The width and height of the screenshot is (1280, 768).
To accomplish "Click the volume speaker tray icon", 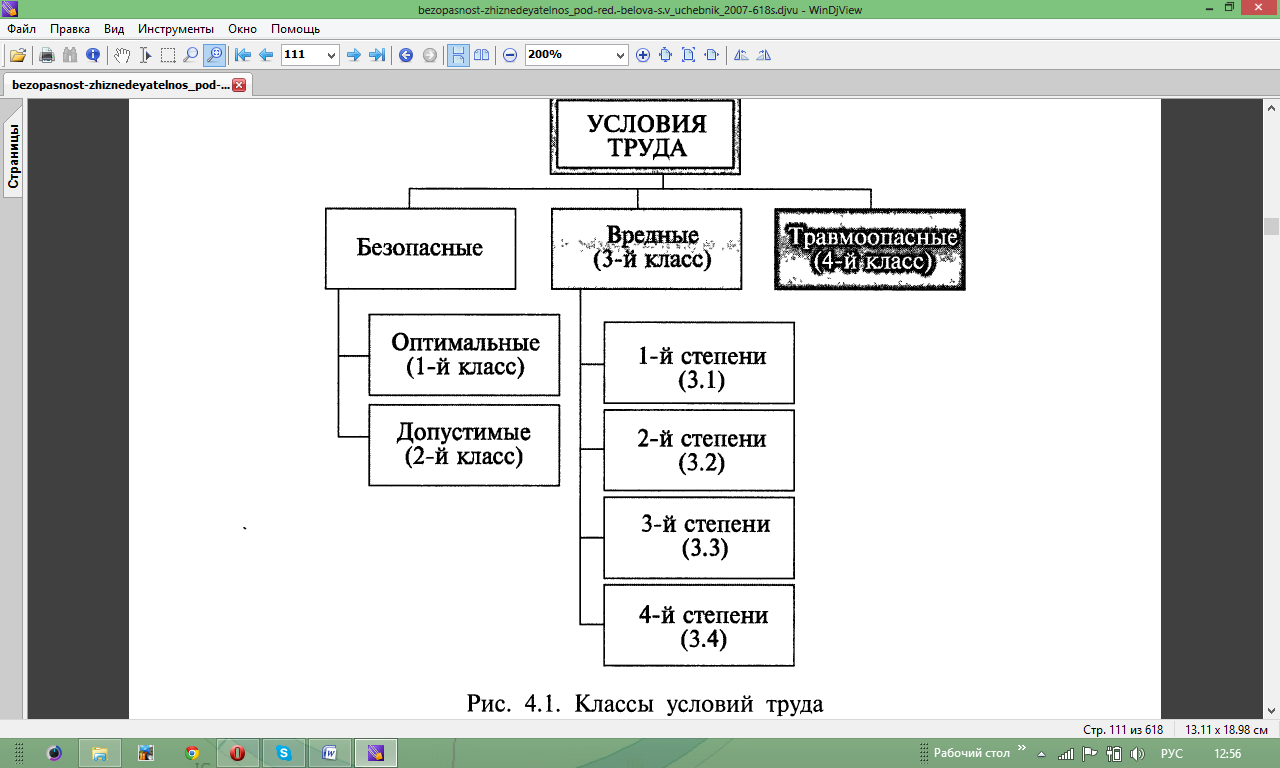I will pos(1136,753).
